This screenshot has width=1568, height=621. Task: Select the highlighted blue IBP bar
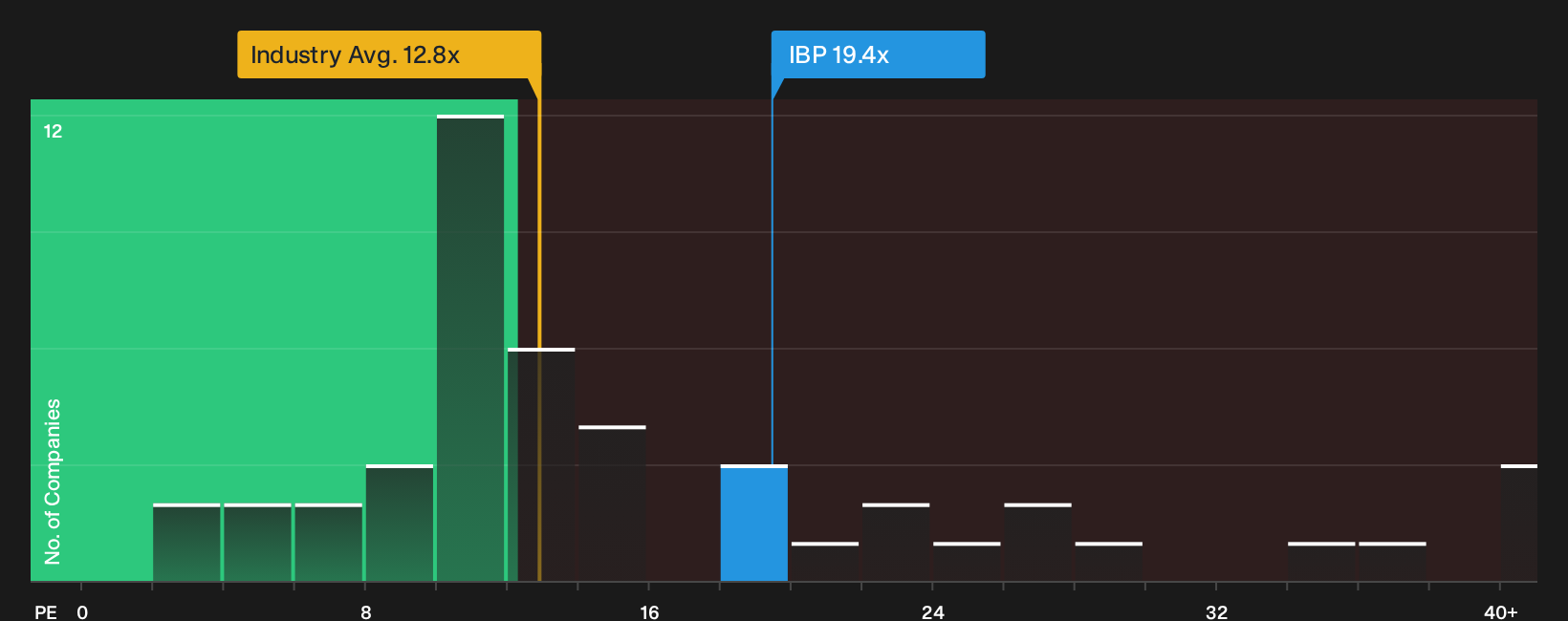point(753,523)
